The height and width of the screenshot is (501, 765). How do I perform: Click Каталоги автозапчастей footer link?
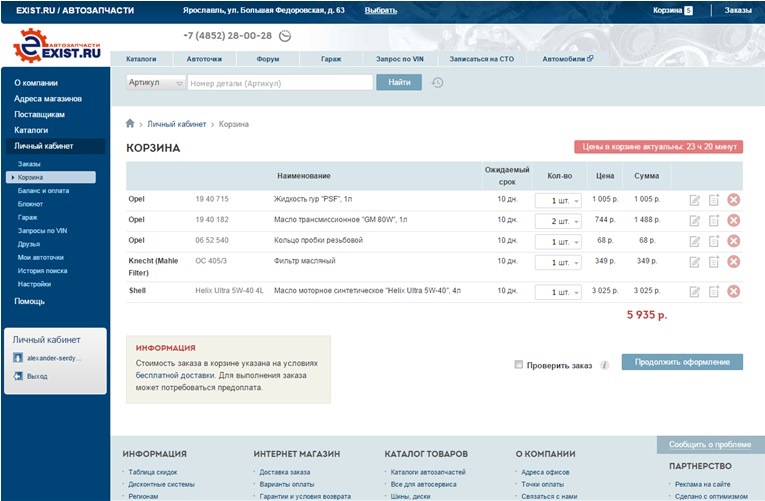click(x=428, y=472)
